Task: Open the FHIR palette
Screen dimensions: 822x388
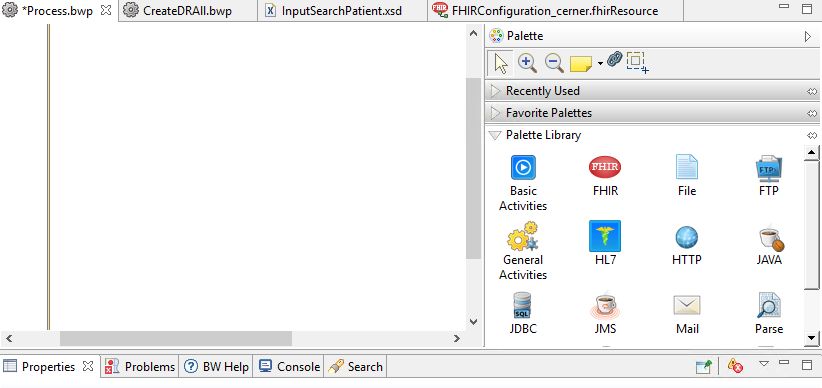Action: pyautogui.click(x=605, y=176)
